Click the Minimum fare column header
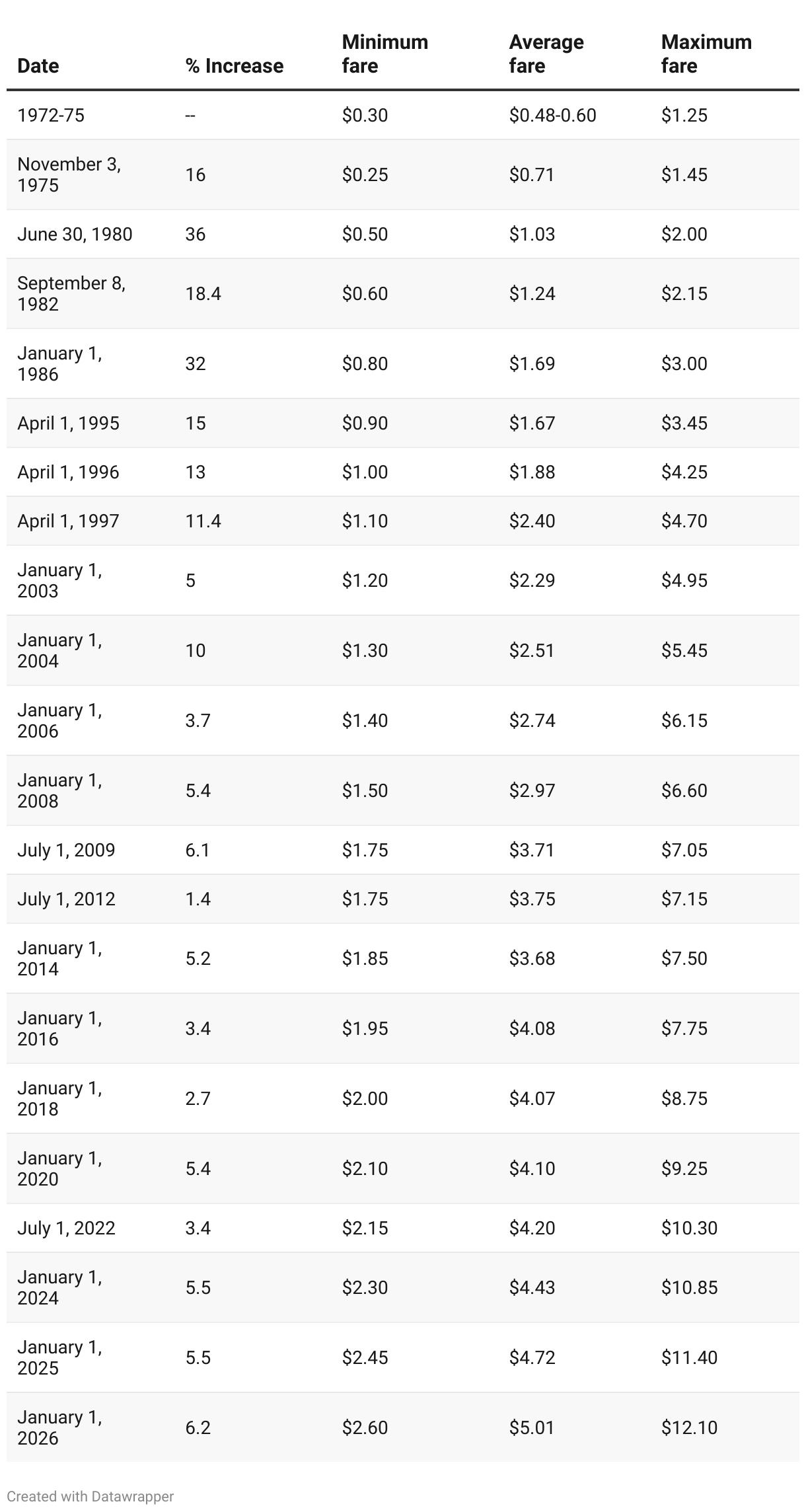The image size is (806, 1512). (385, 54)
